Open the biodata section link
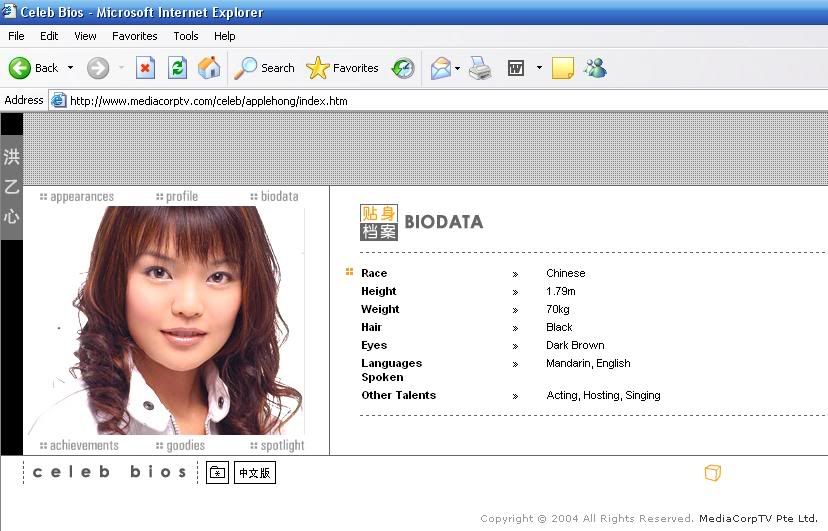This screenshot has width=828, height=531. coord(274,196)
